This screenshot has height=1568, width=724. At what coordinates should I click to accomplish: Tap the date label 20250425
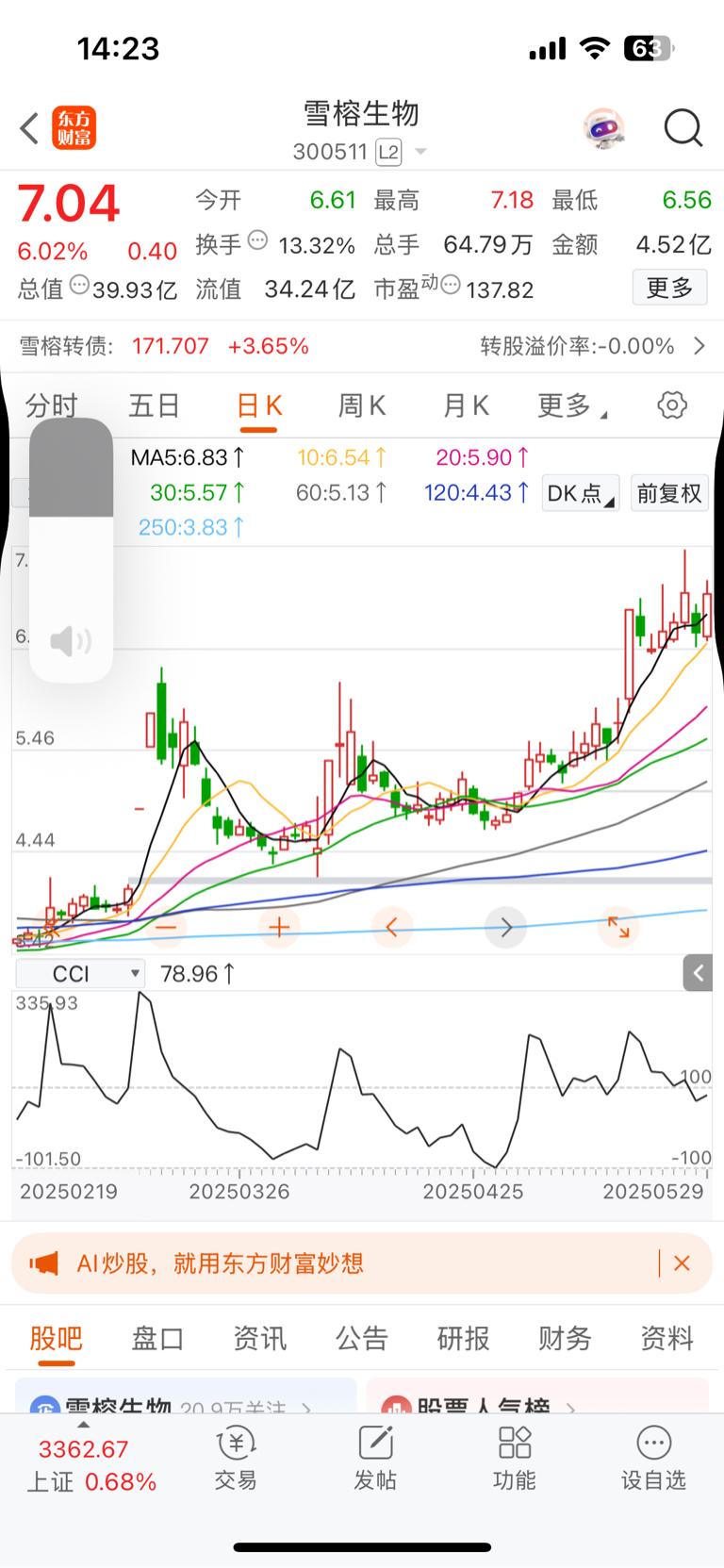tap(472, 1191)
